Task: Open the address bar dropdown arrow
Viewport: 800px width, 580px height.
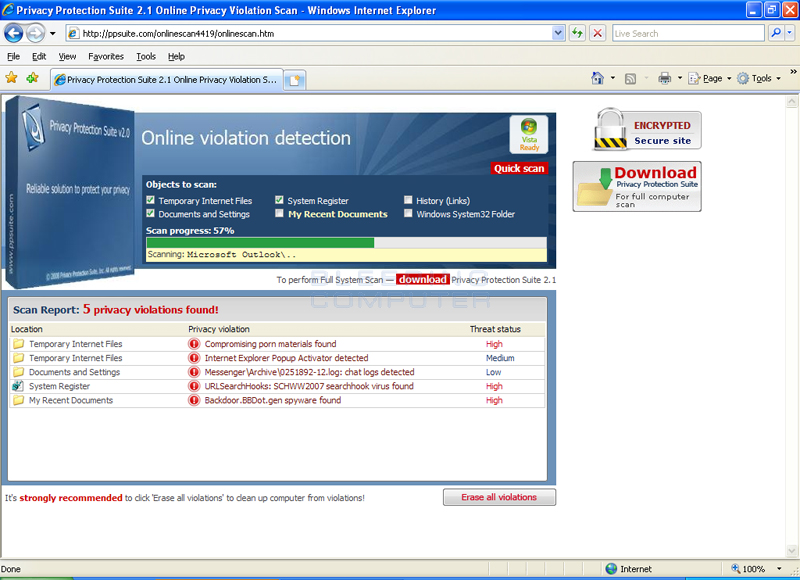Action: pos(560,32)
